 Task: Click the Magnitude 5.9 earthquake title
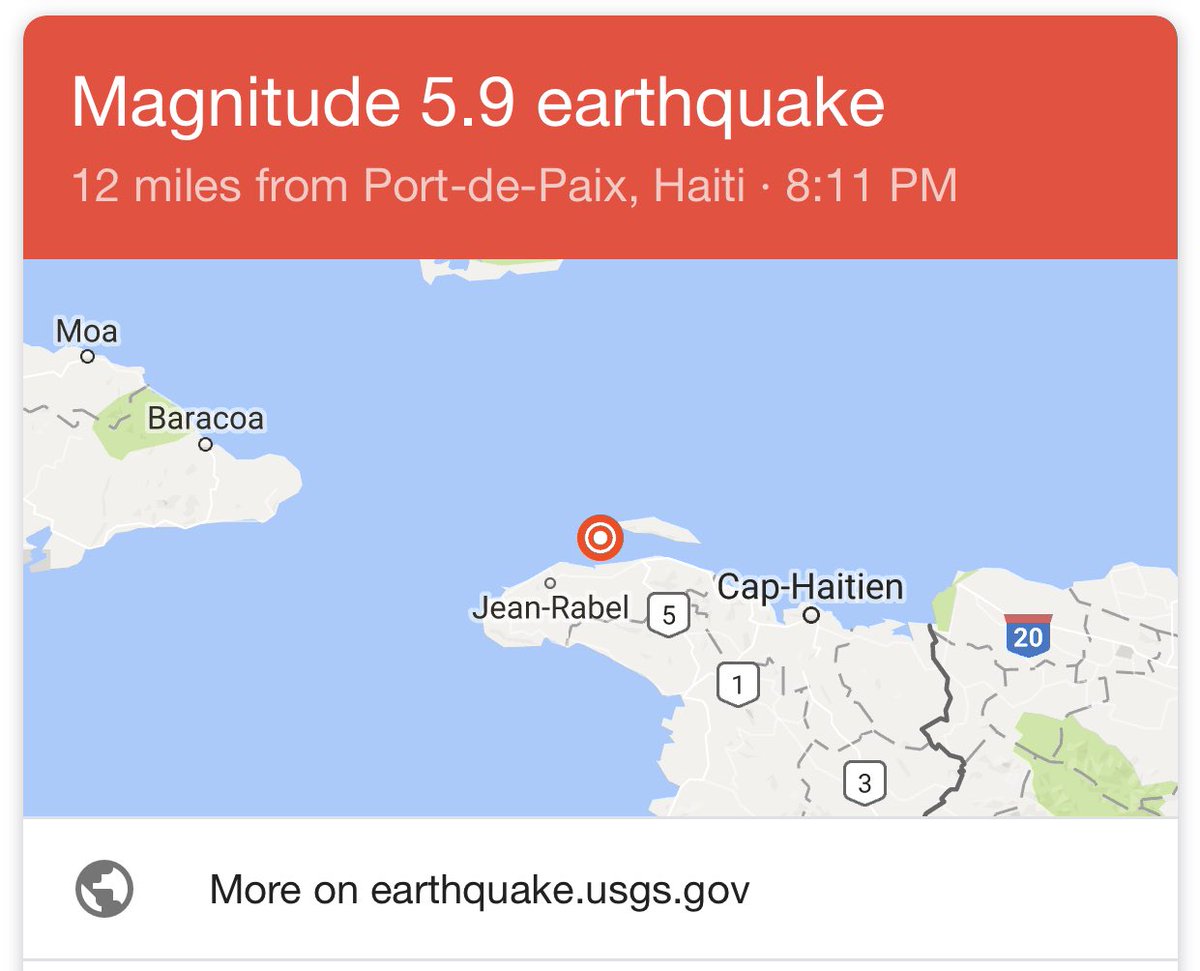478,103
